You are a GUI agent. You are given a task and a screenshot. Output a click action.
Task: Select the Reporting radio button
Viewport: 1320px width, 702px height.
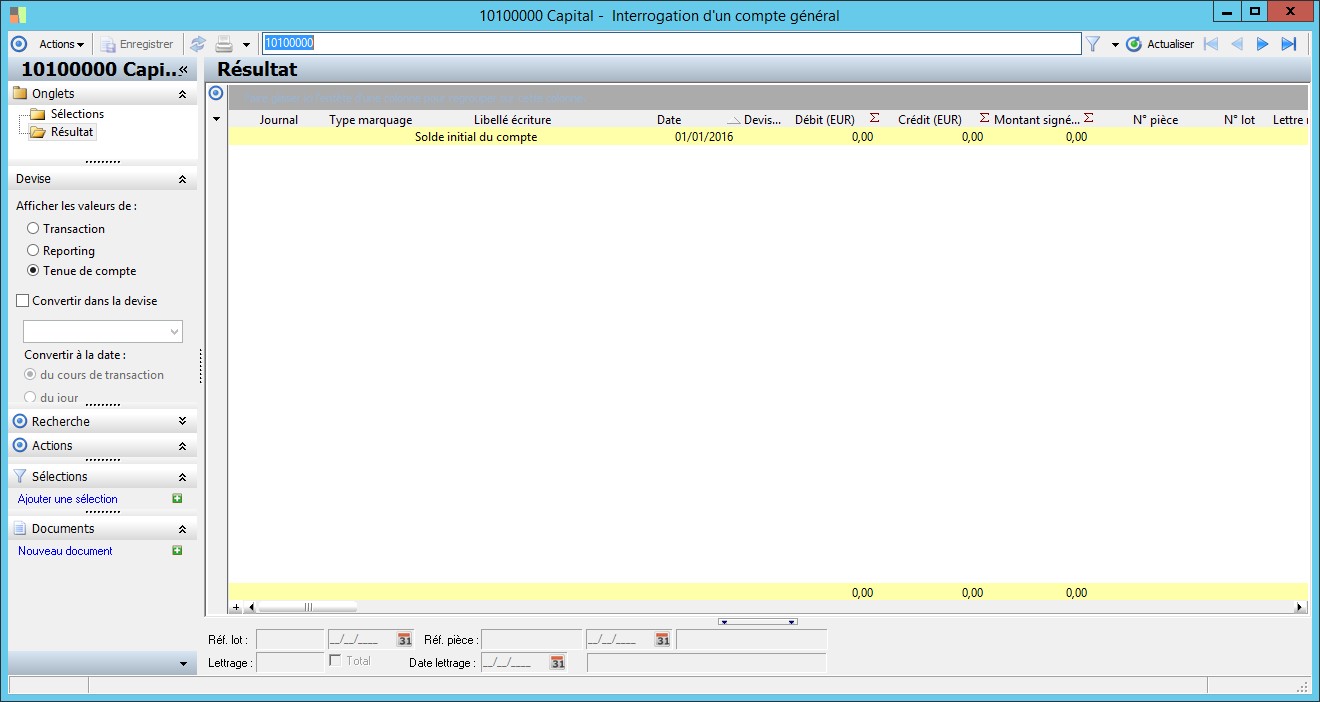(33, 251)
